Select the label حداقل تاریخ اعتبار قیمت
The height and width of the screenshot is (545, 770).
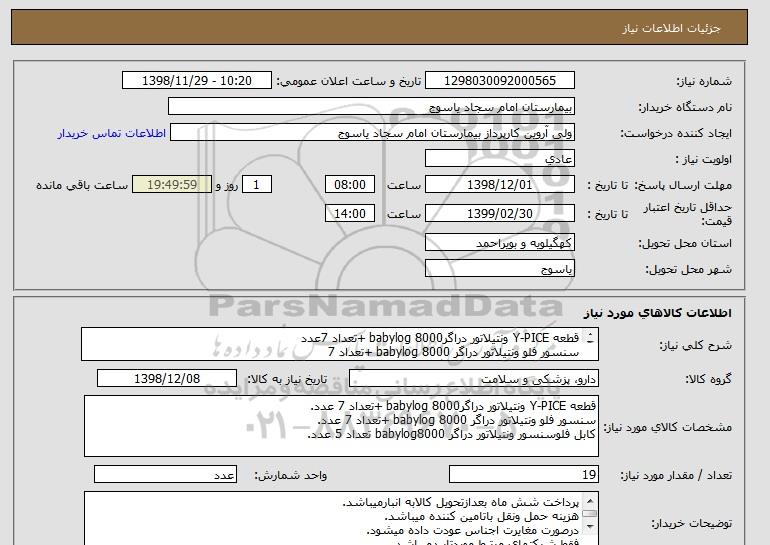pyautogui.click(x=688, y=214)
